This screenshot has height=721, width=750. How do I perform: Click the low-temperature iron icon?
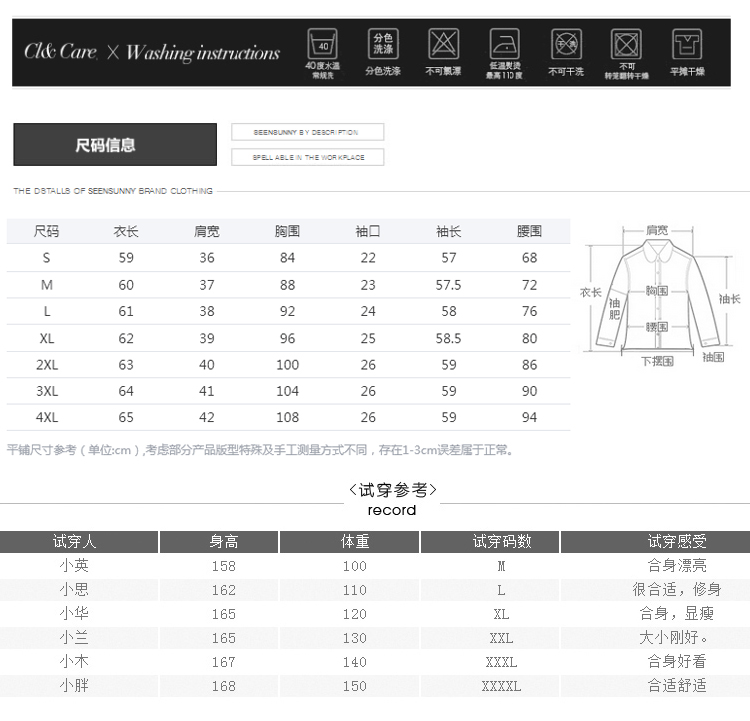click(x=504, y=44)
